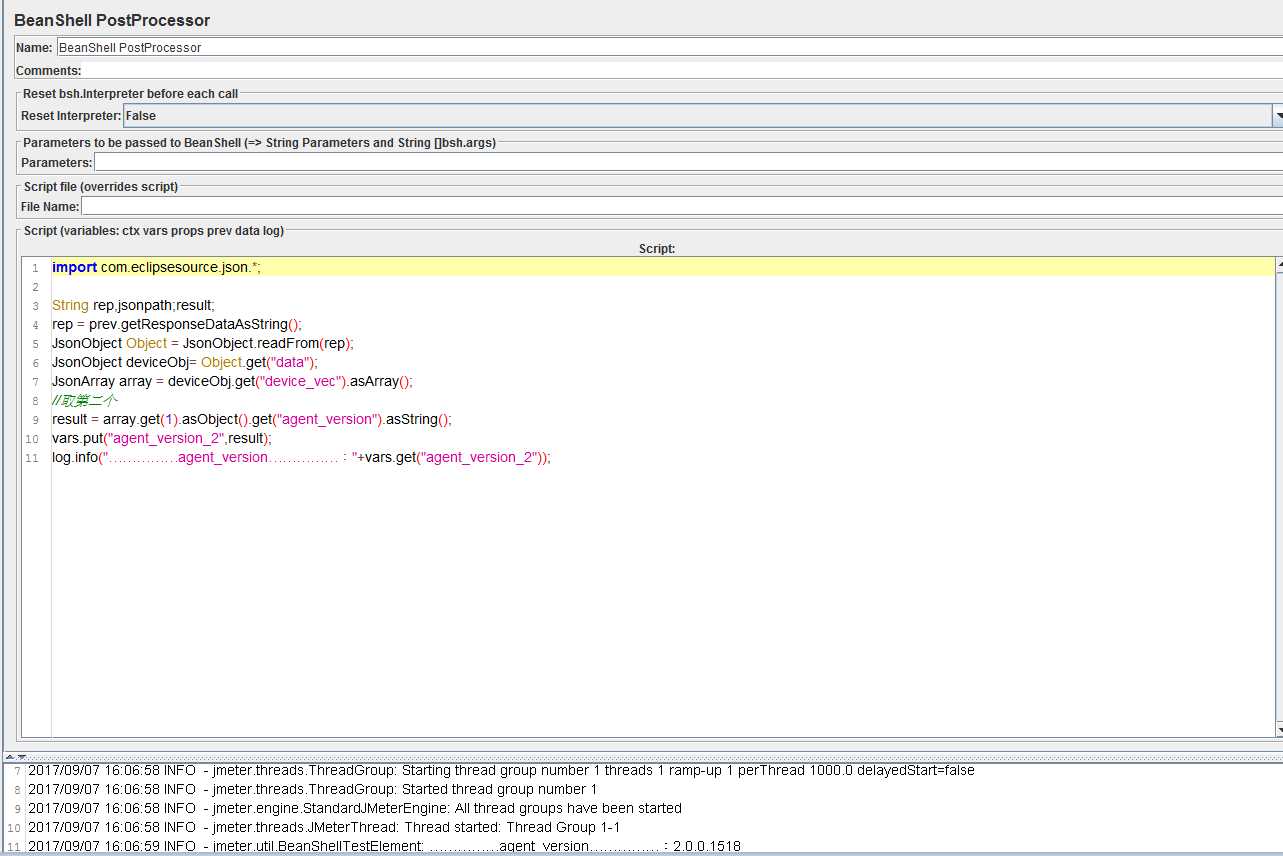
Task: Click the green "//取第二个" comment line
Action: point(85,400)
